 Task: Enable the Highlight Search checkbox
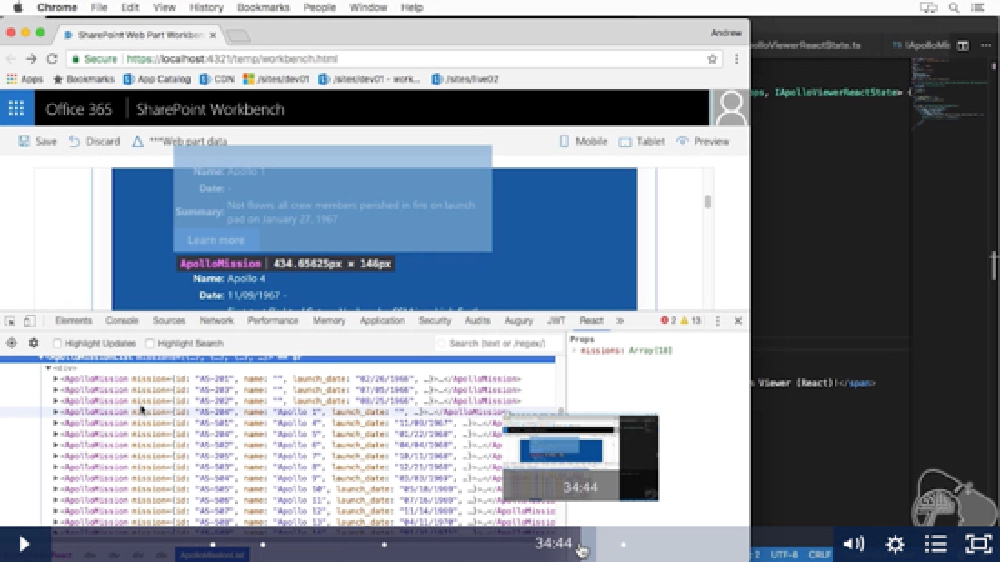coord(150,344)
